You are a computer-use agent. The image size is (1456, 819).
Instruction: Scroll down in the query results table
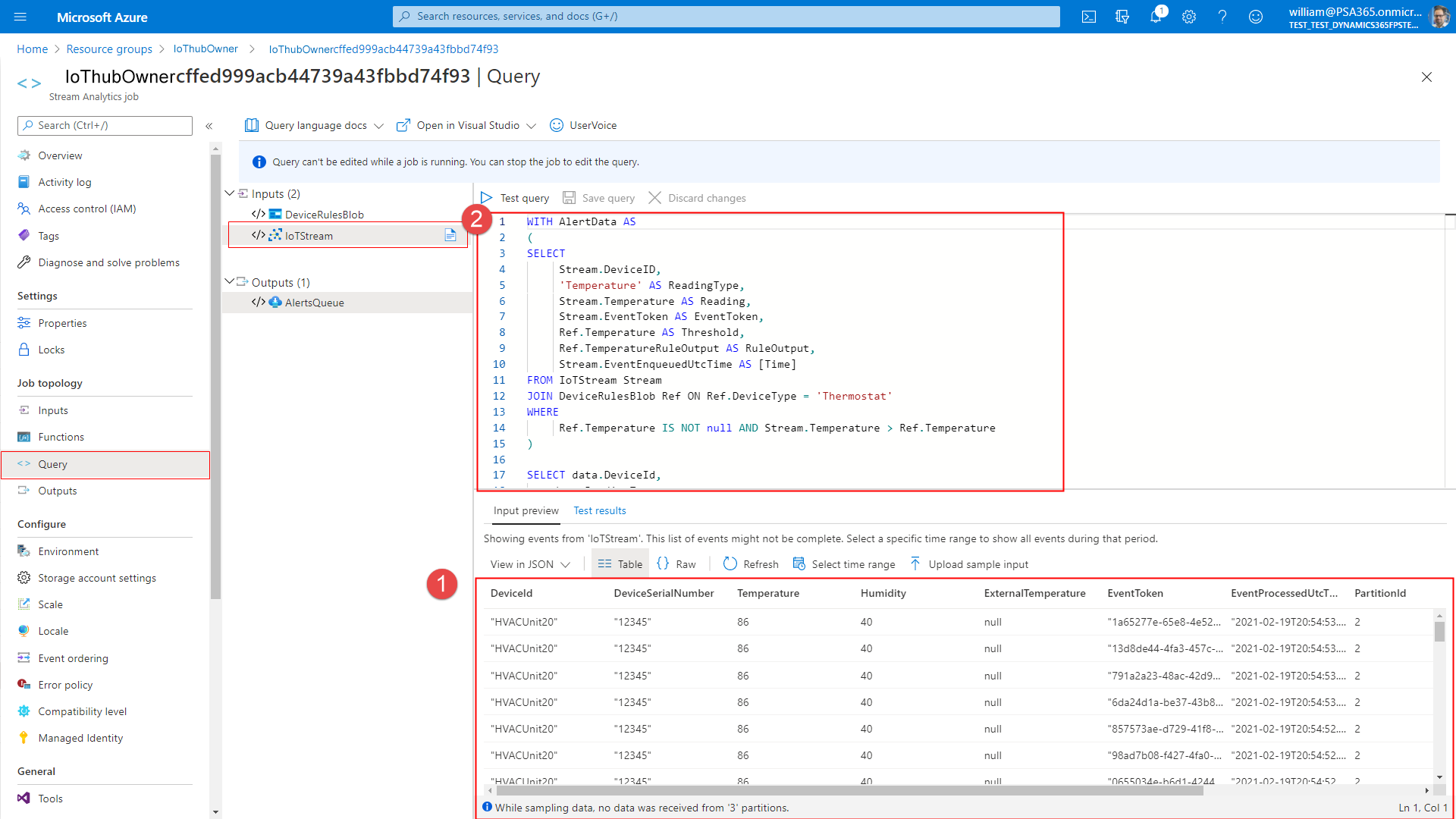coord(1439,777)
